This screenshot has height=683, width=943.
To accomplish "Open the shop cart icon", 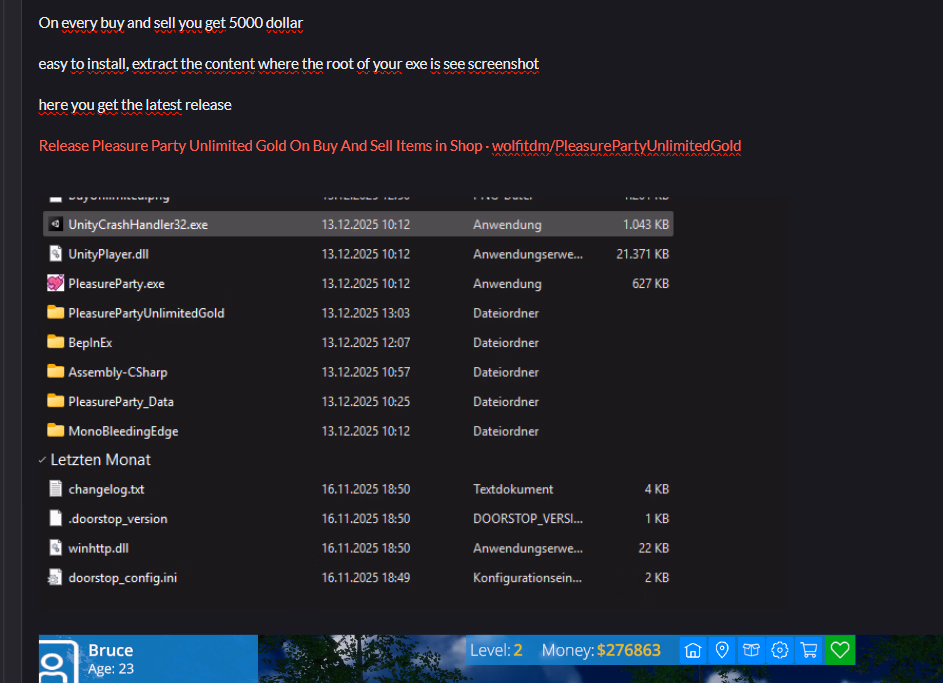I will coord(810,650).
